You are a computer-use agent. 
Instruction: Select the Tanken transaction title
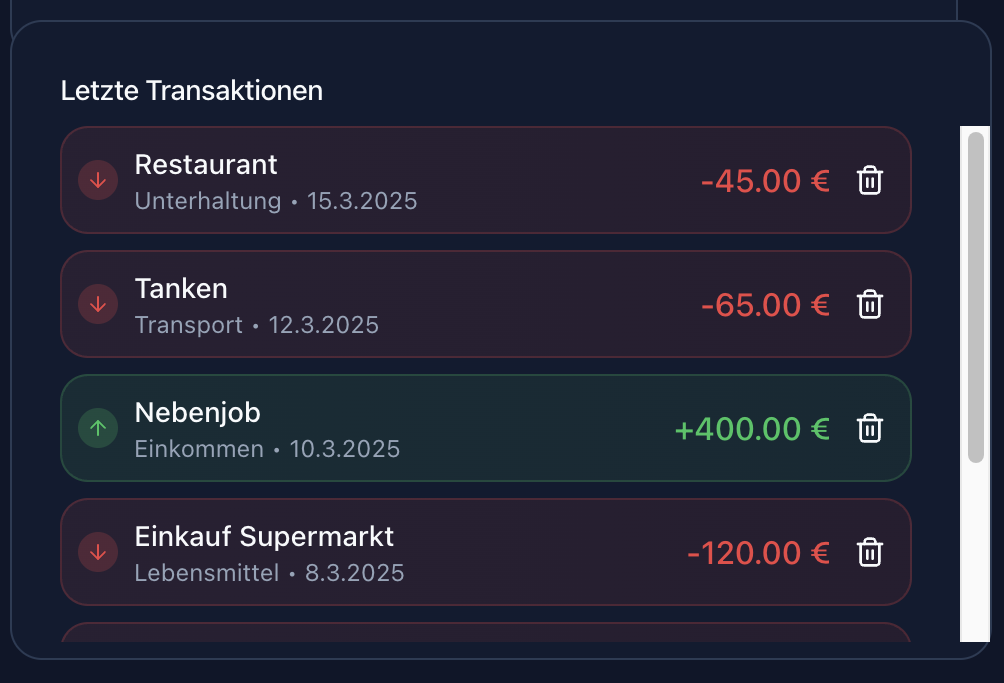[181, 288]
